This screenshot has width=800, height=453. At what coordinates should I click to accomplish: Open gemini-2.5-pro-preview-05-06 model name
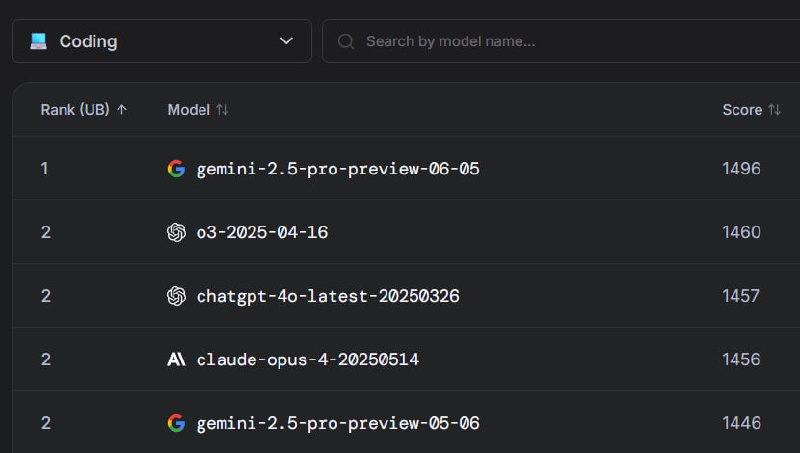click(x=338, y=423)
